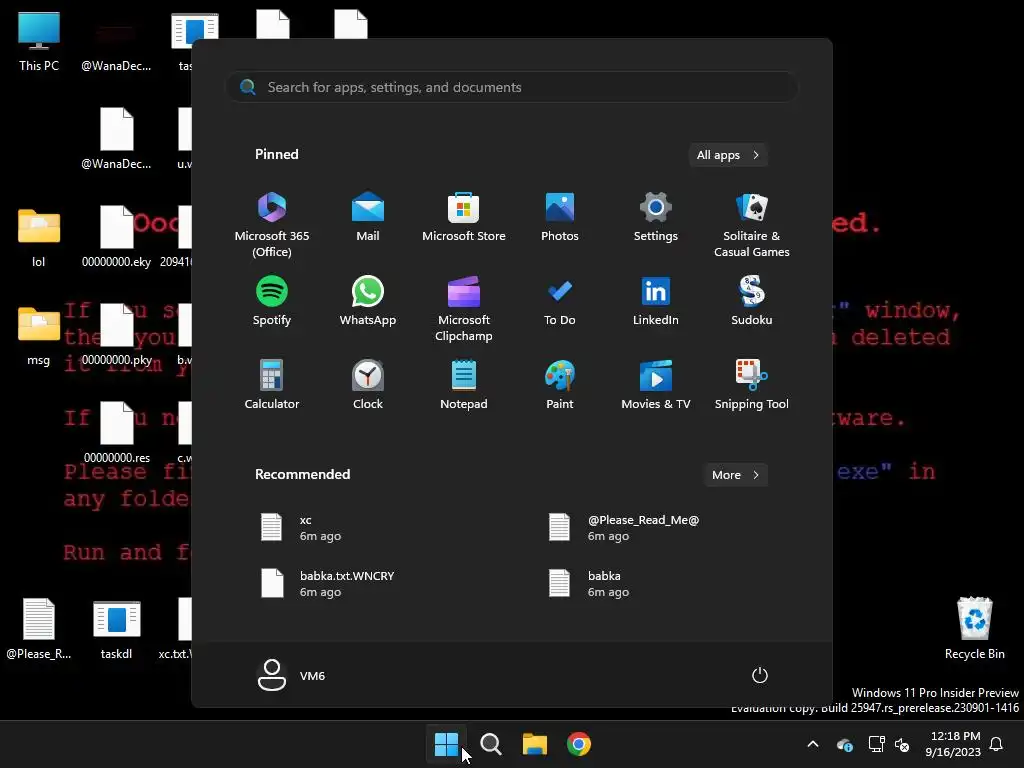
Task: Open the clock showing 12:18 PM
Action: click(953, 744)
